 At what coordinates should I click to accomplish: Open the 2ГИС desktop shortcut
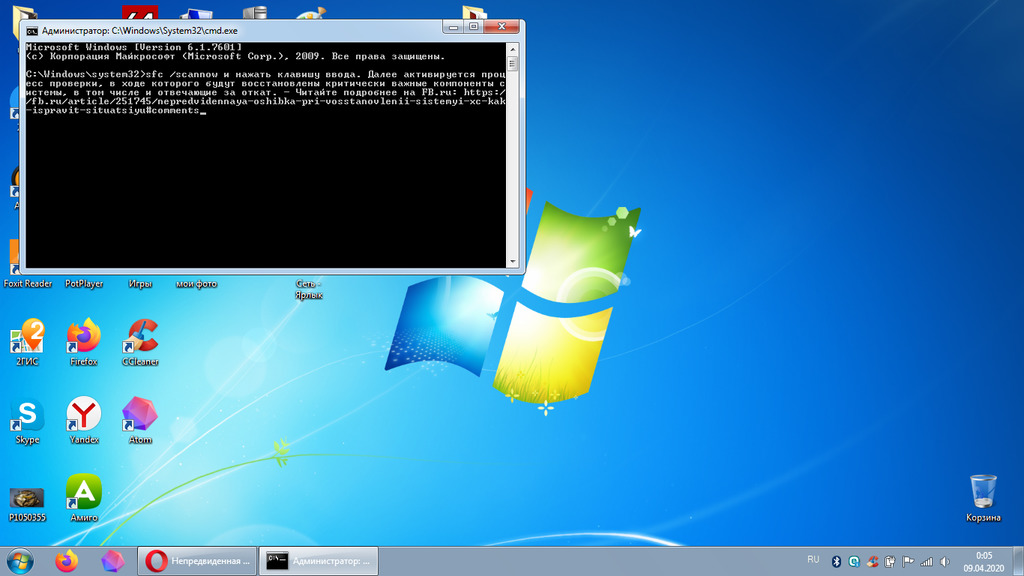(27, 342)
